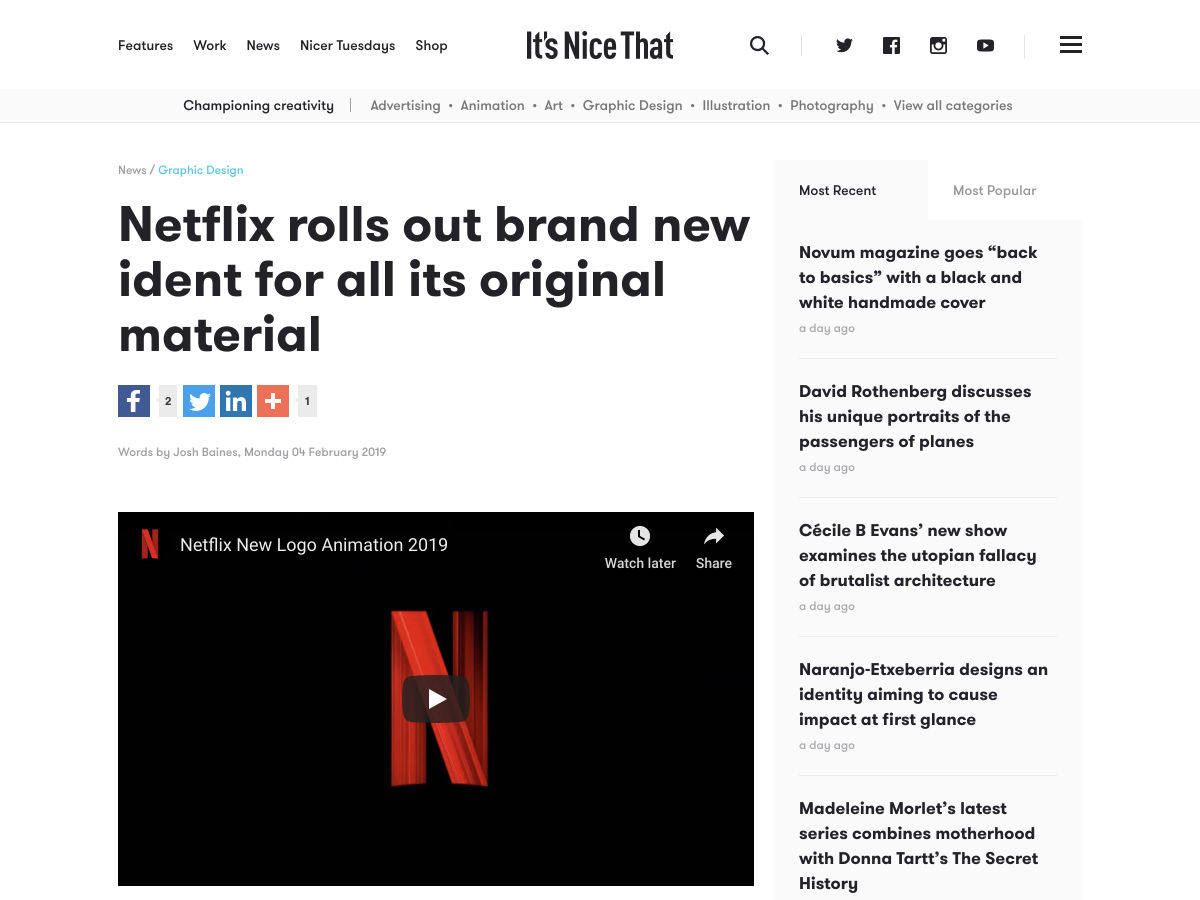
Task: Go to the Features section
Action: tap(145, 45)
